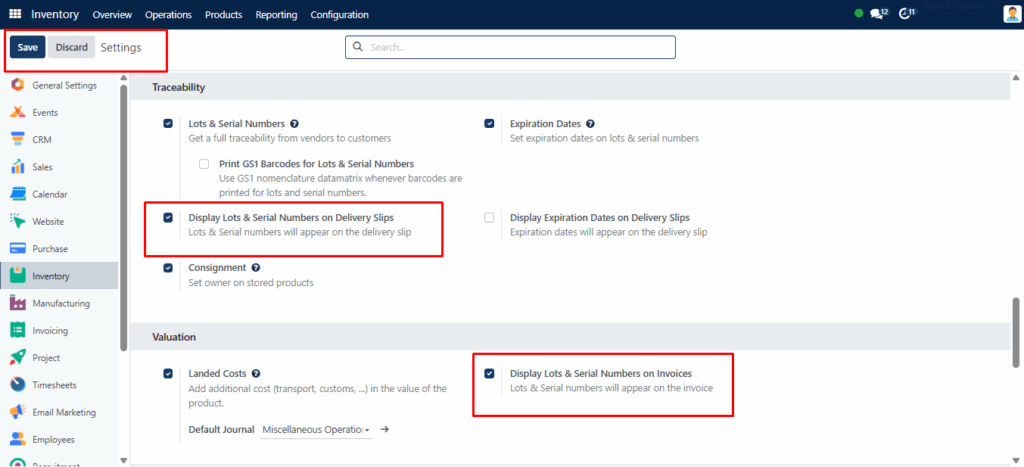Open the Operations menu
The image size is (1024, 467).
(x=168, y=14)
